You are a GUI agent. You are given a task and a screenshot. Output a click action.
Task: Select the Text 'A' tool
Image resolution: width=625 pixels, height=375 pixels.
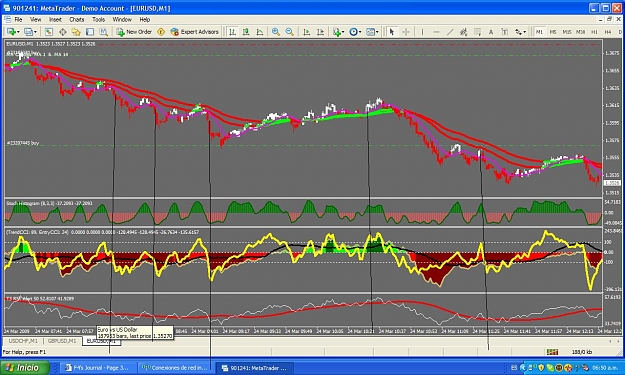tap(491, 32)
